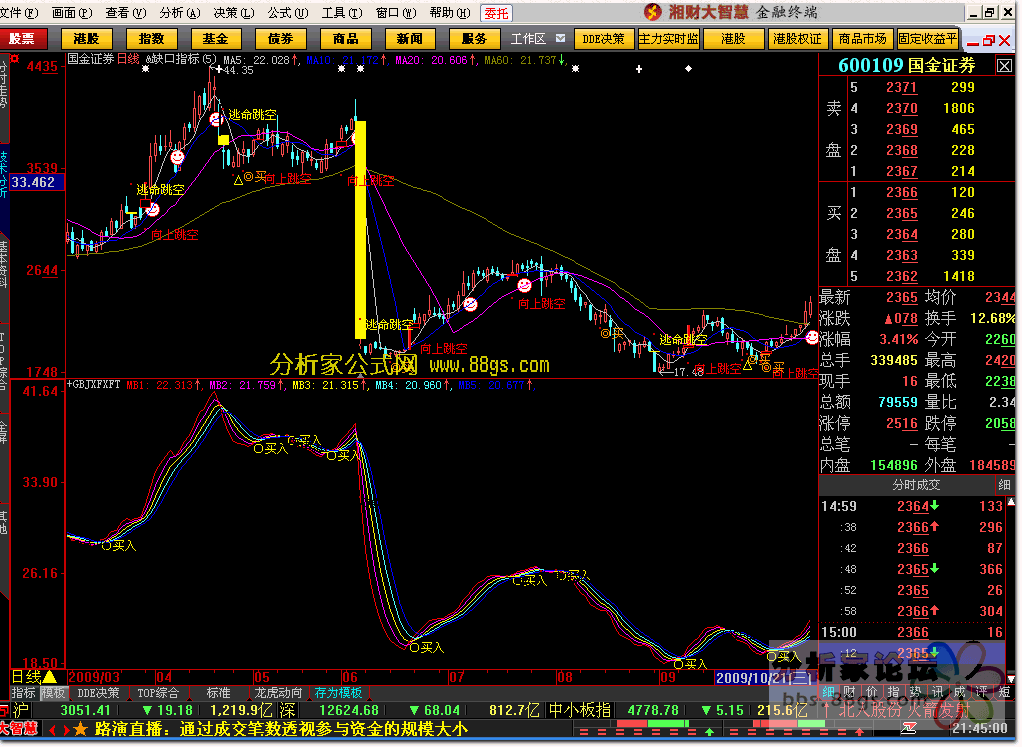Screen dimensions: 1022x747
Task: Click the plus marker above the chart
Action: (x=639, y=68)
